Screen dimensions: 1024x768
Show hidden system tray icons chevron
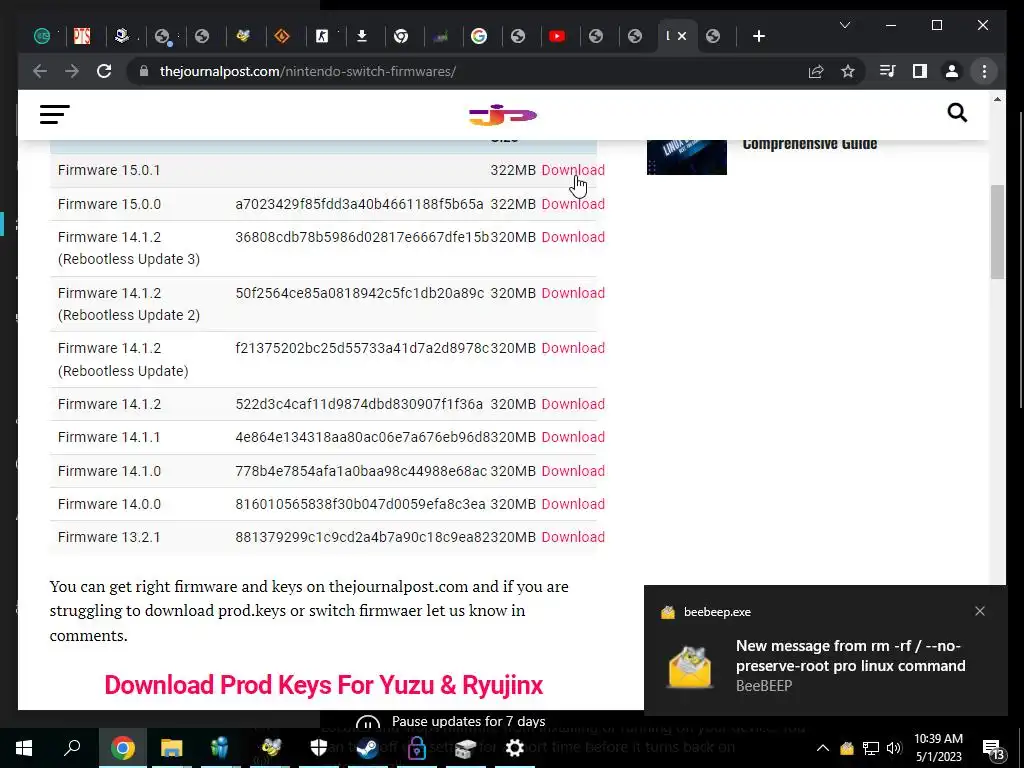coord(823,748)
